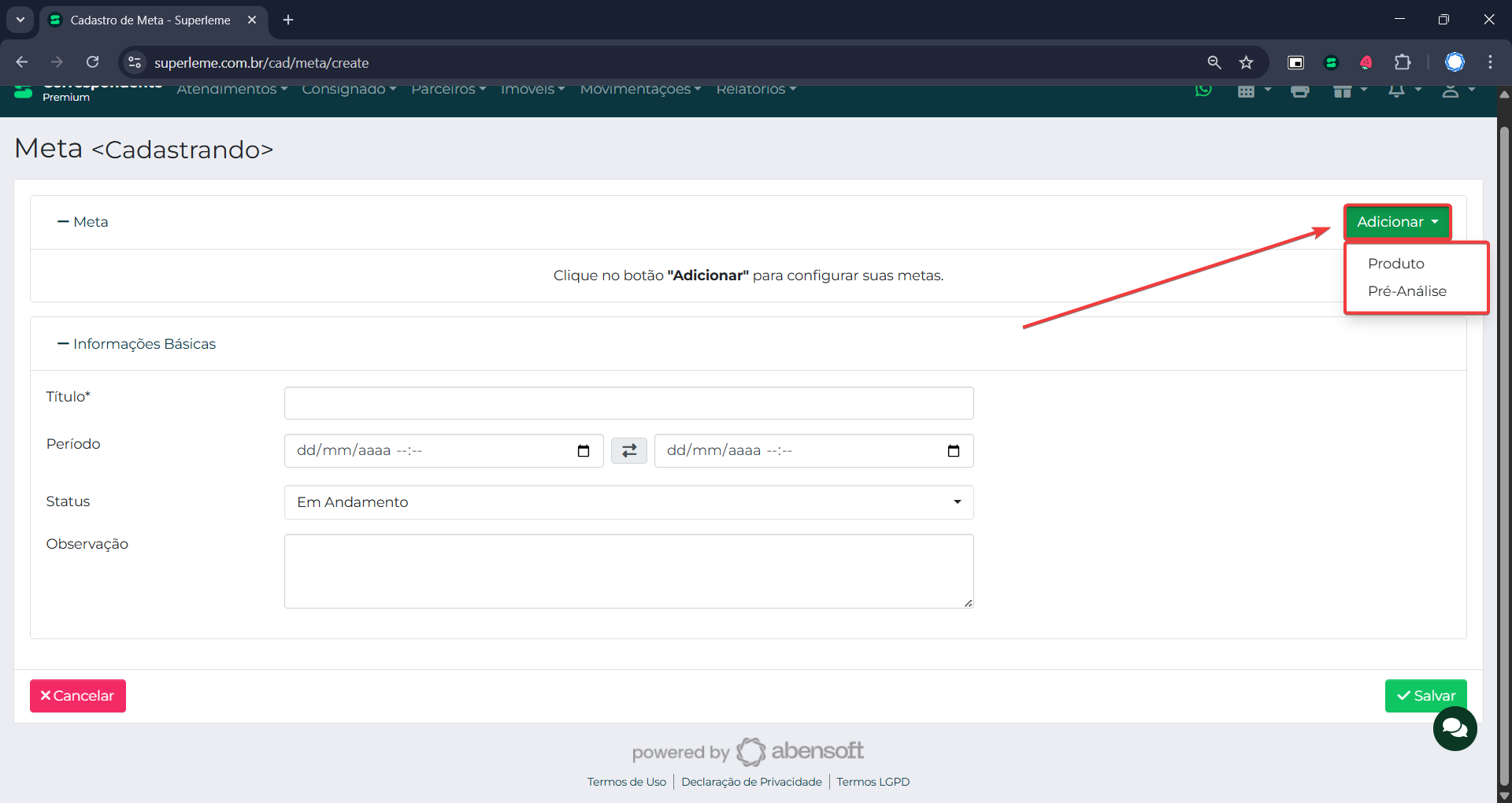Click the Cancelar button

coord(78,696)
